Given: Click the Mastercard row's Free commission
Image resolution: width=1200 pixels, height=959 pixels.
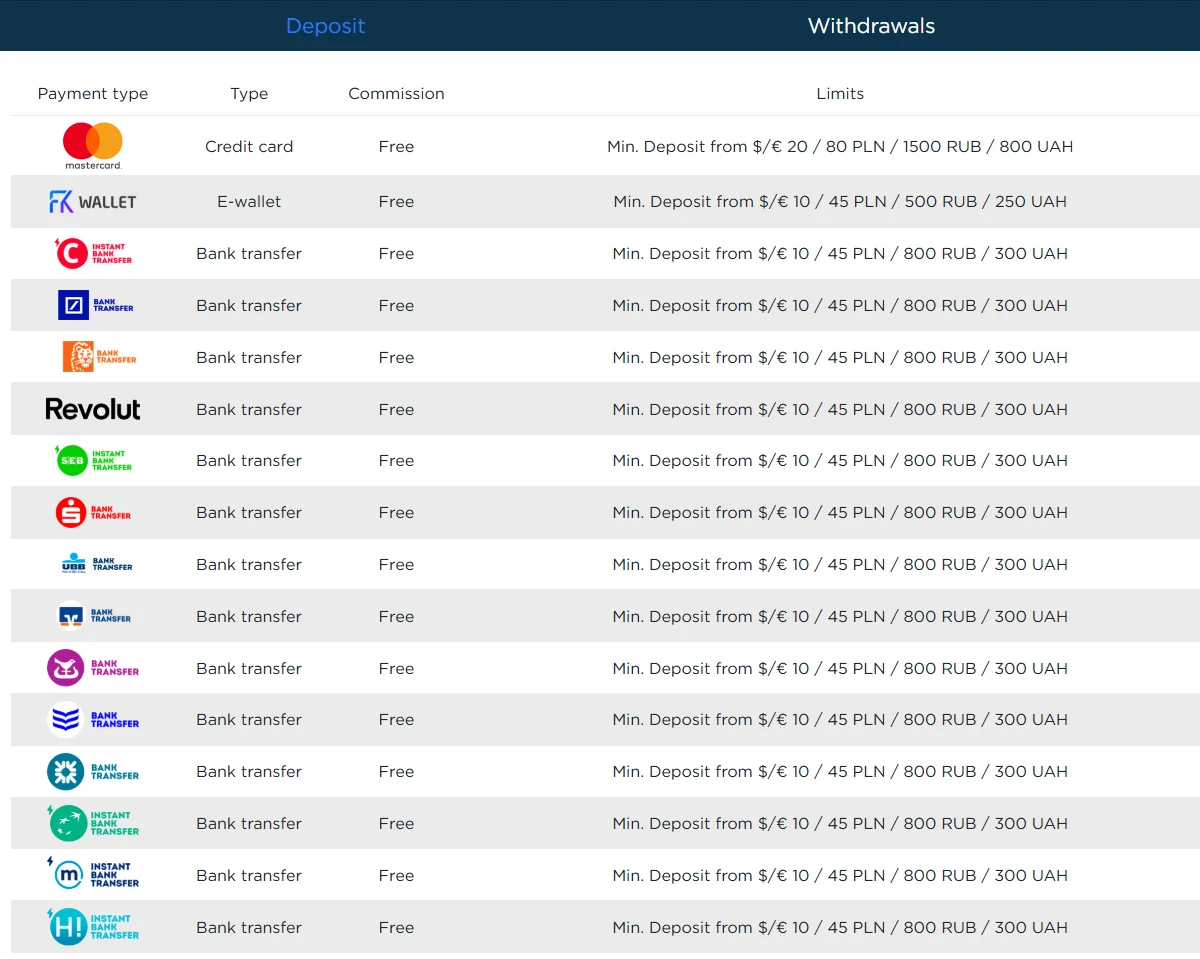Looking at the screenshot, I should (396, 146).
